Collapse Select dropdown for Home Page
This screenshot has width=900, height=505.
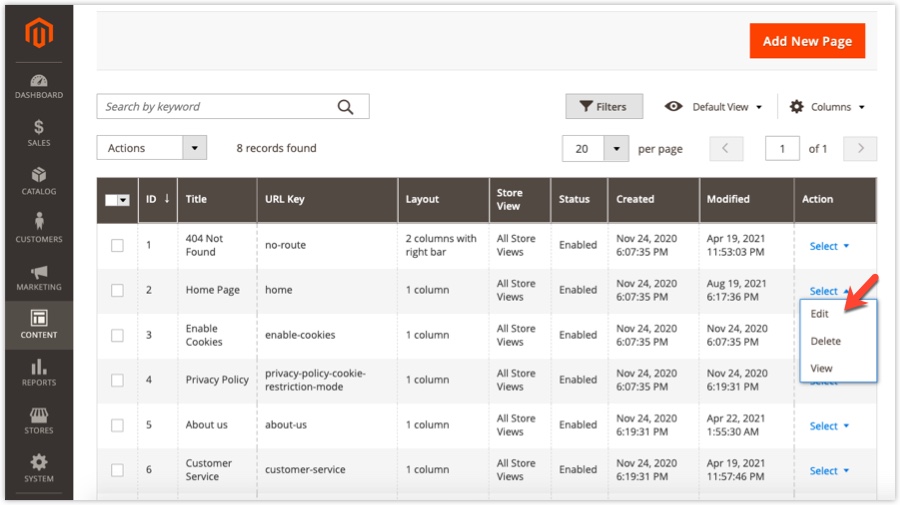(829, 291)
